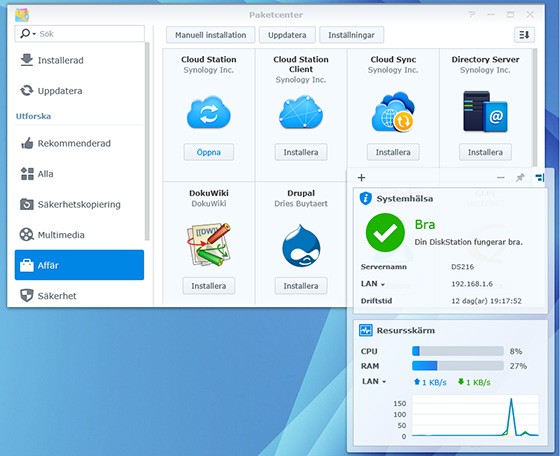Click the Package Center logo icon
The image size is (560, 456).
pos(22,15)
